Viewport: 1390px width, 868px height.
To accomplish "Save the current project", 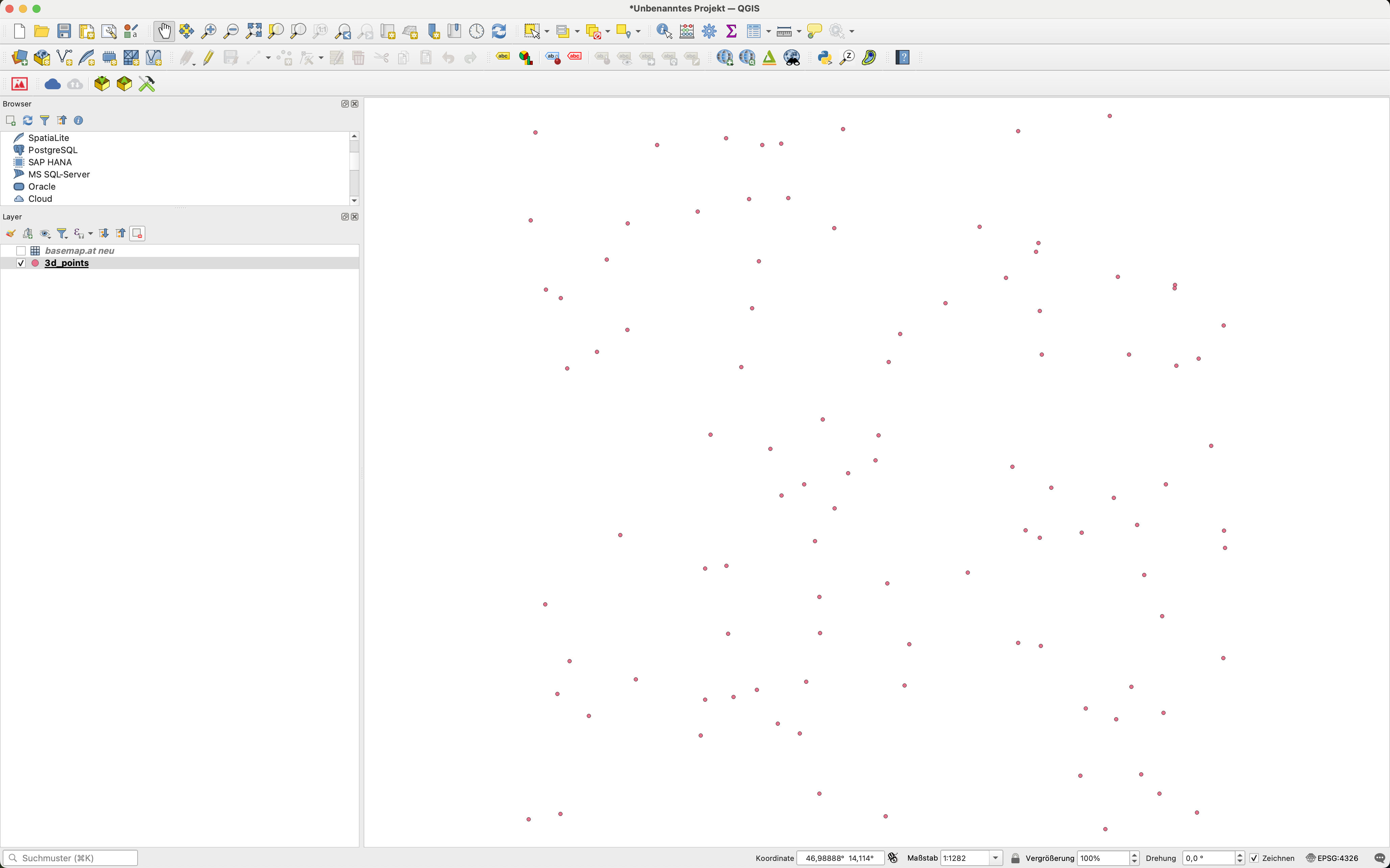I will (x=64, y=31).
